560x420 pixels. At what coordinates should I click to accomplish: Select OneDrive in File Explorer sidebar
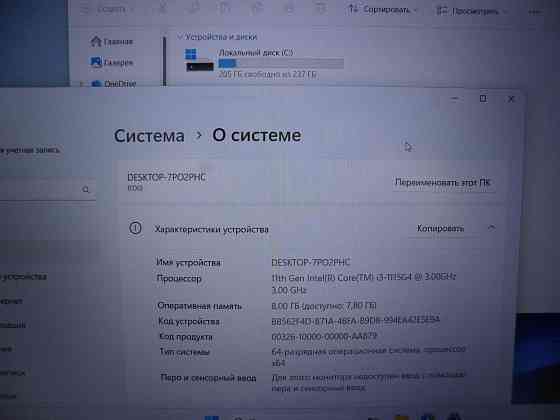[x=114, y=84]
